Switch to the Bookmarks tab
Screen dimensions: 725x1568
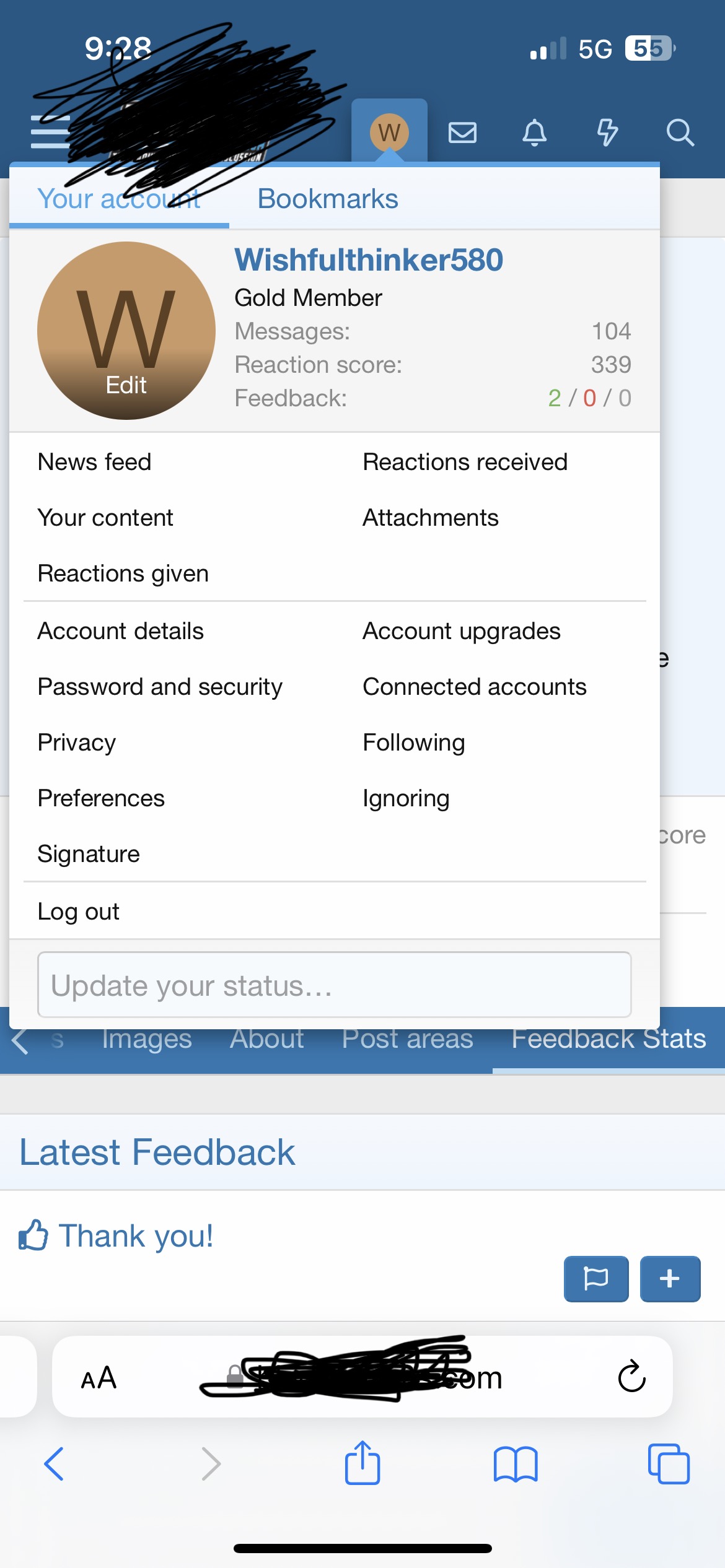point(327,199)
